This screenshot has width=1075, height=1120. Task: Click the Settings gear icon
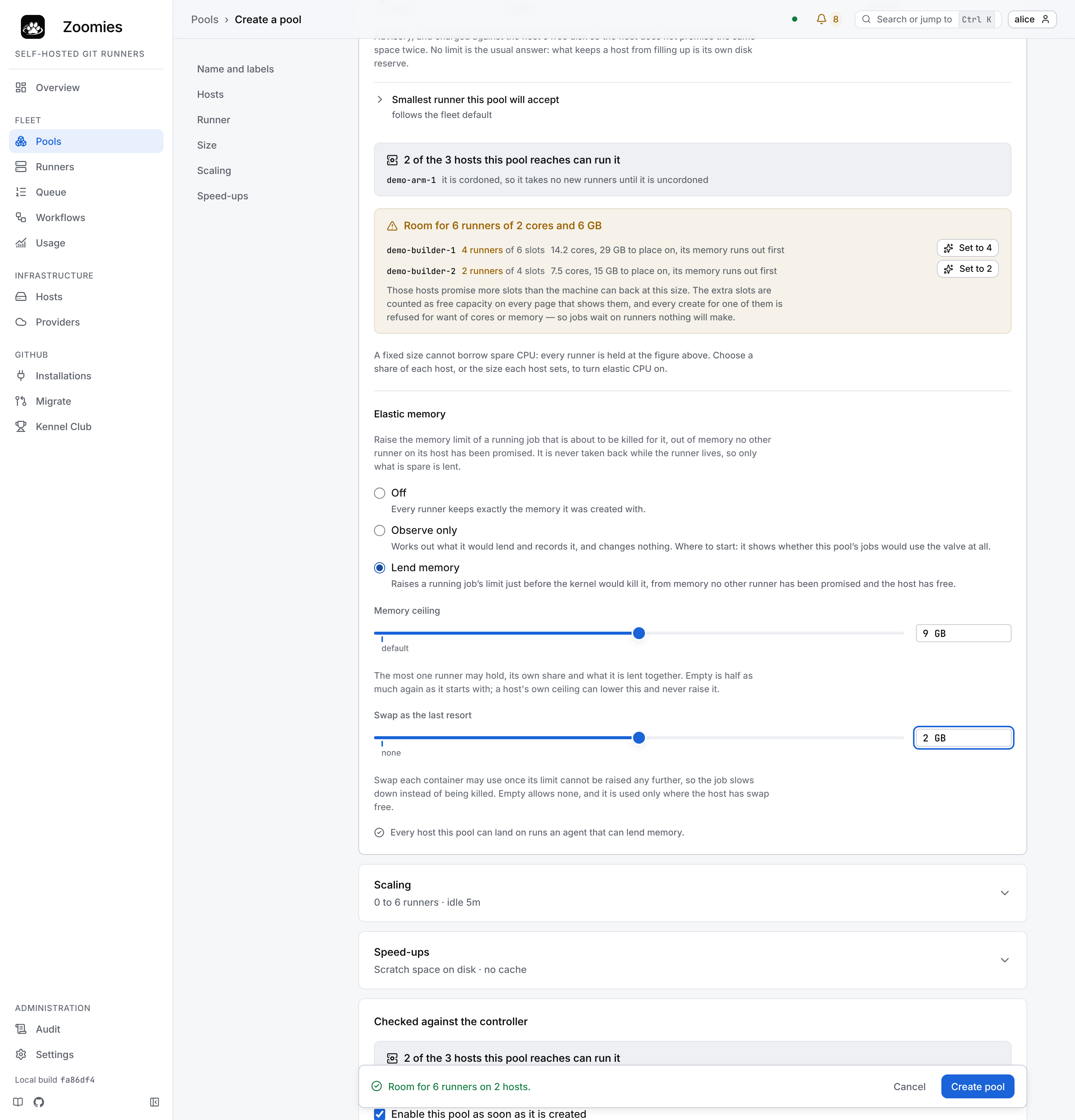pos(21,1054)
